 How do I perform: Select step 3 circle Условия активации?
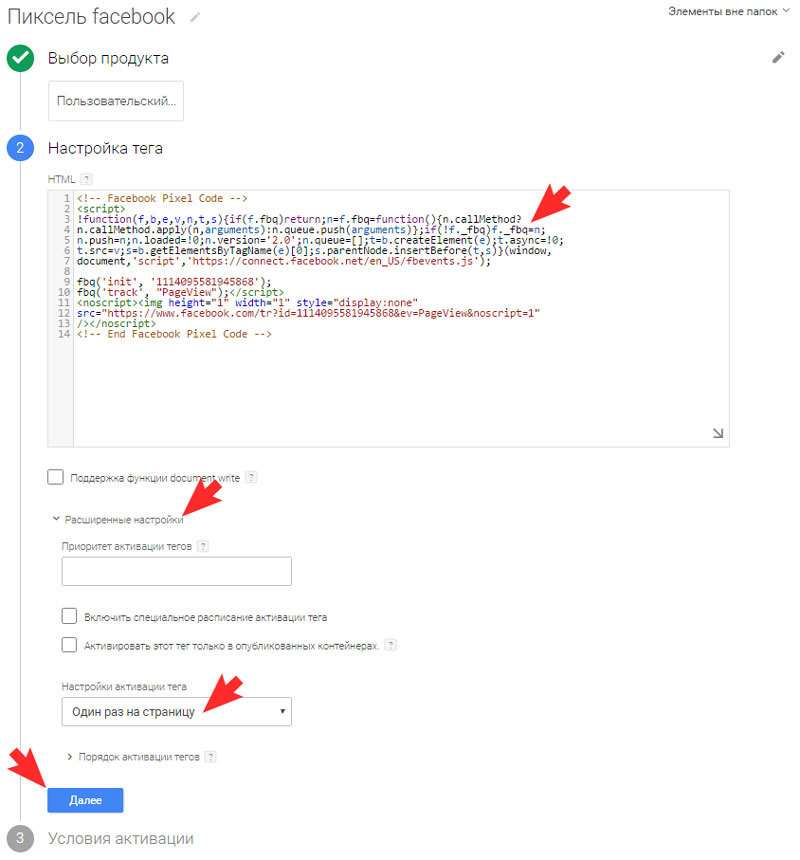(20, 839)
